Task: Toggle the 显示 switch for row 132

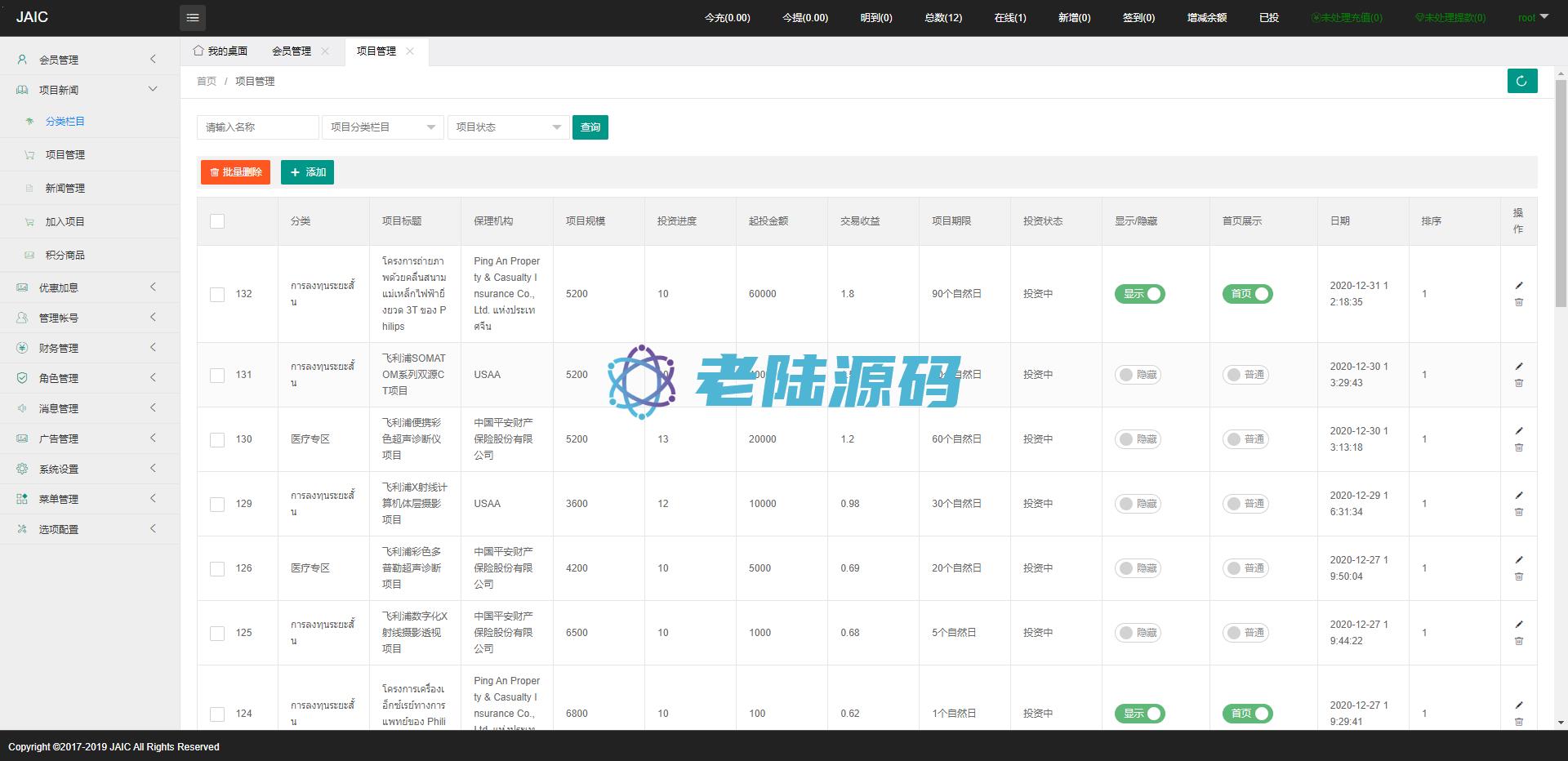Action: (1139, 294)
